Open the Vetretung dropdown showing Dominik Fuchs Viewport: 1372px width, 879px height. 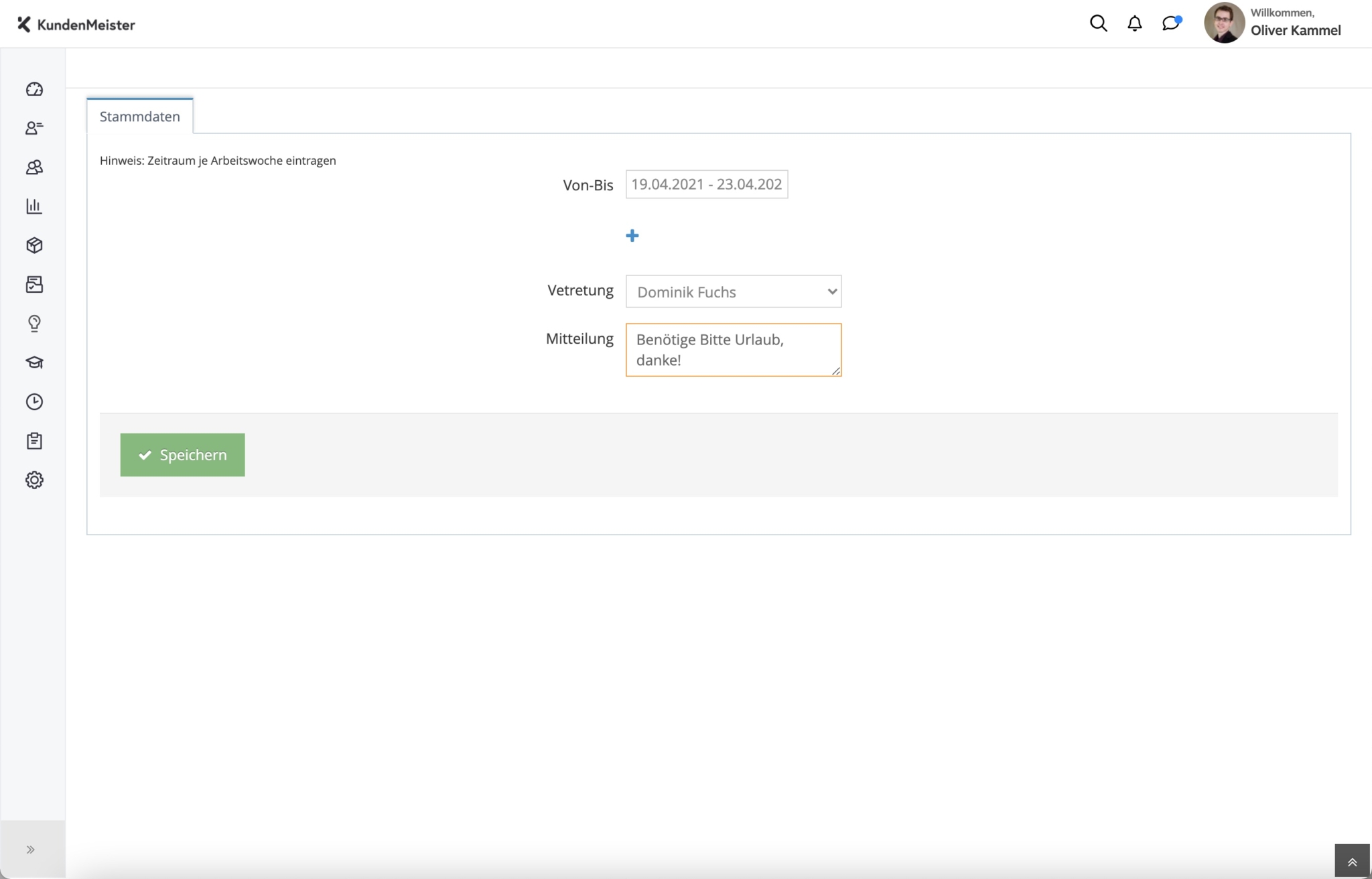pos(734,291)
